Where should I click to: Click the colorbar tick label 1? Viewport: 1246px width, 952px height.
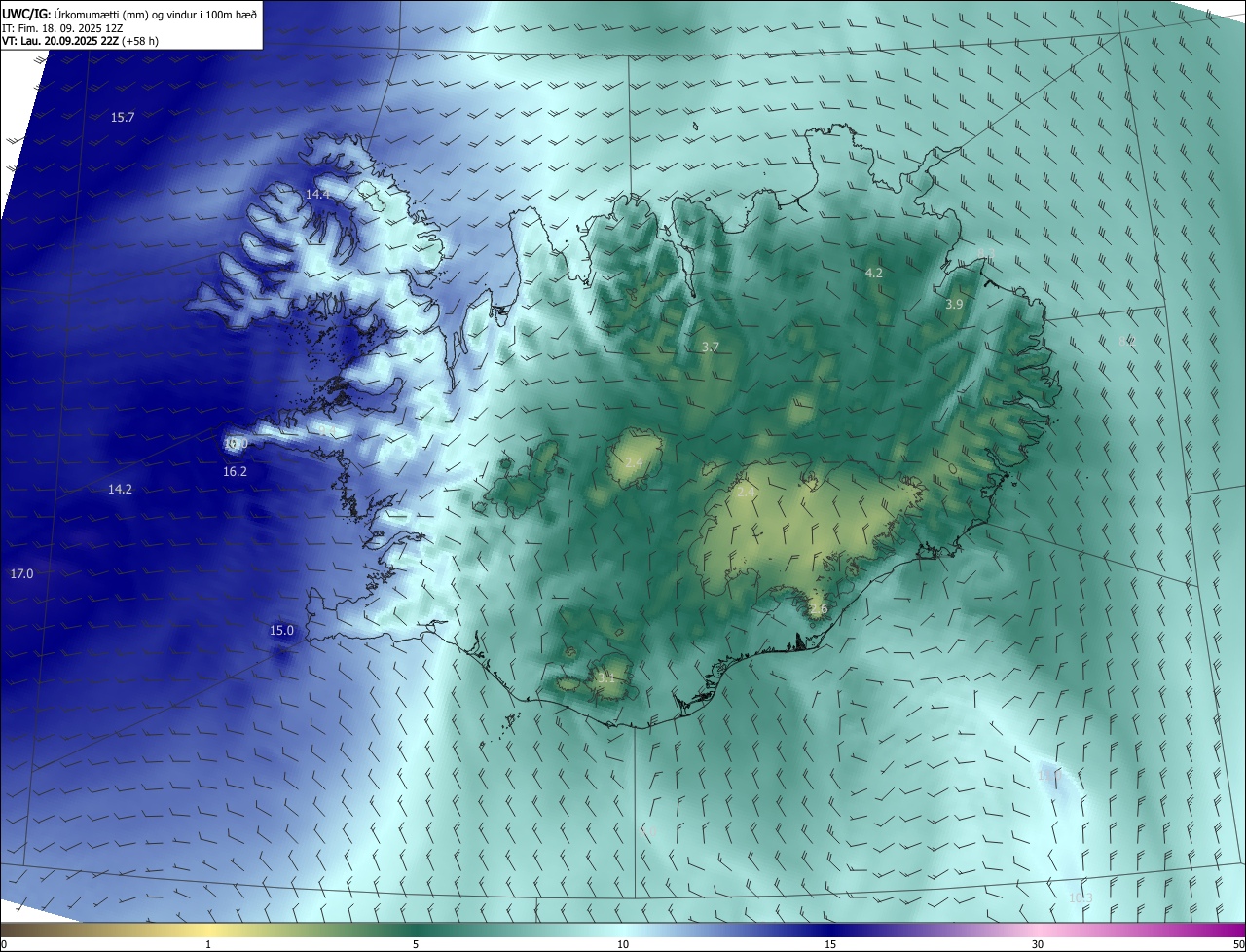tap(208, 944)
